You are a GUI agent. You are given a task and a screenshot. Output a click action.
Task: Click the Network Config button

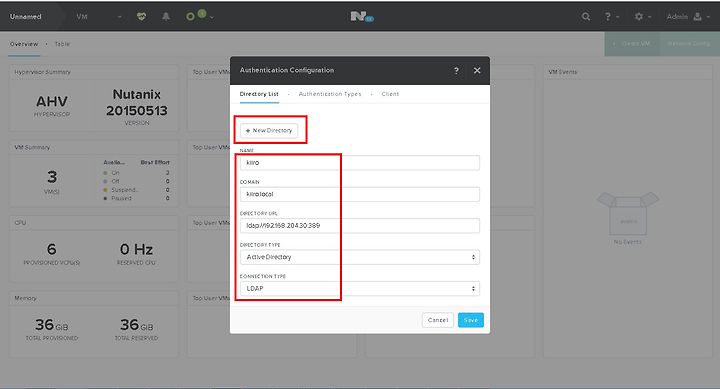[x=689, y=44]
